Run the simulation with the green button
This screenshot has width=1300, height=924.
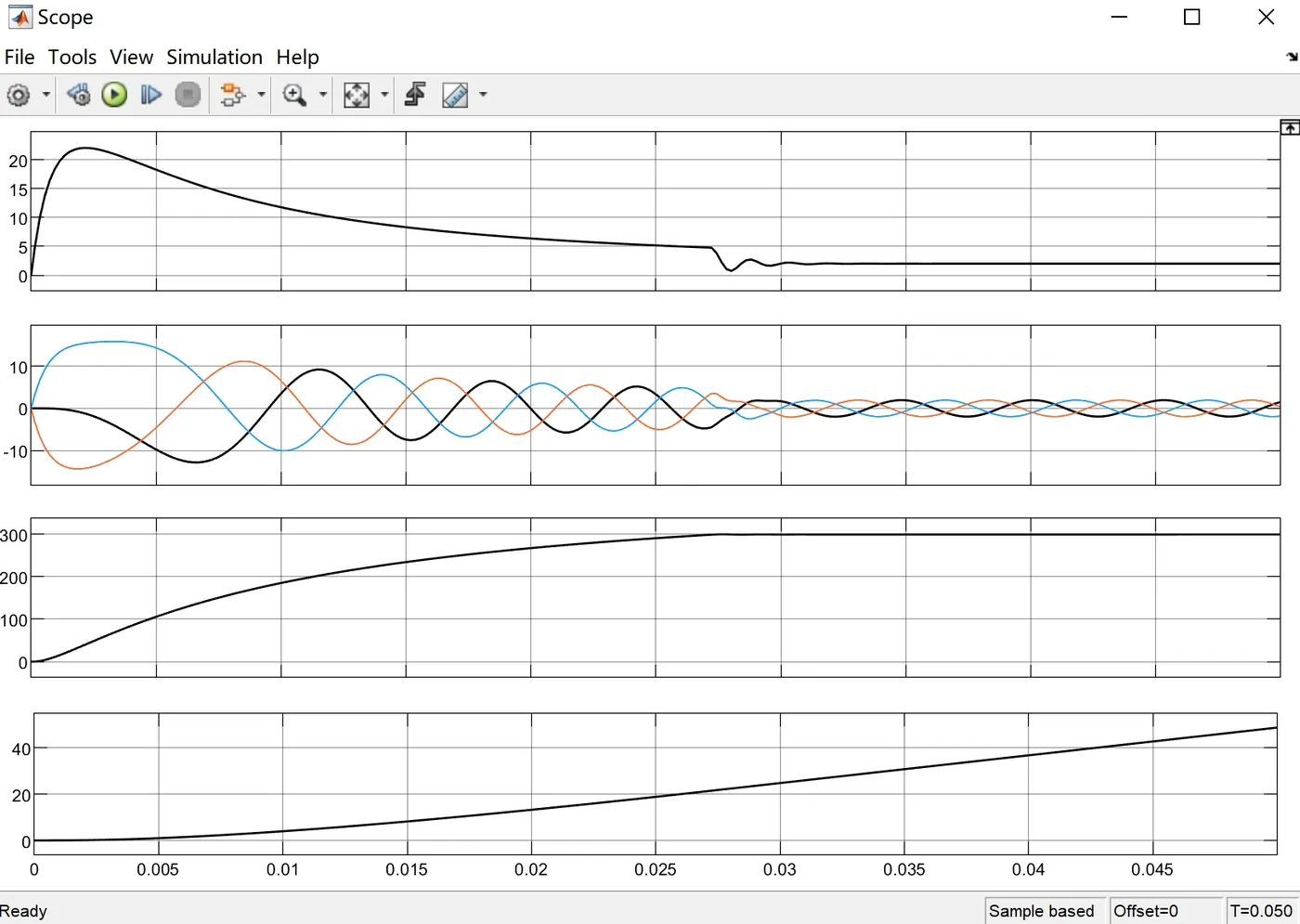pos(114,95)
